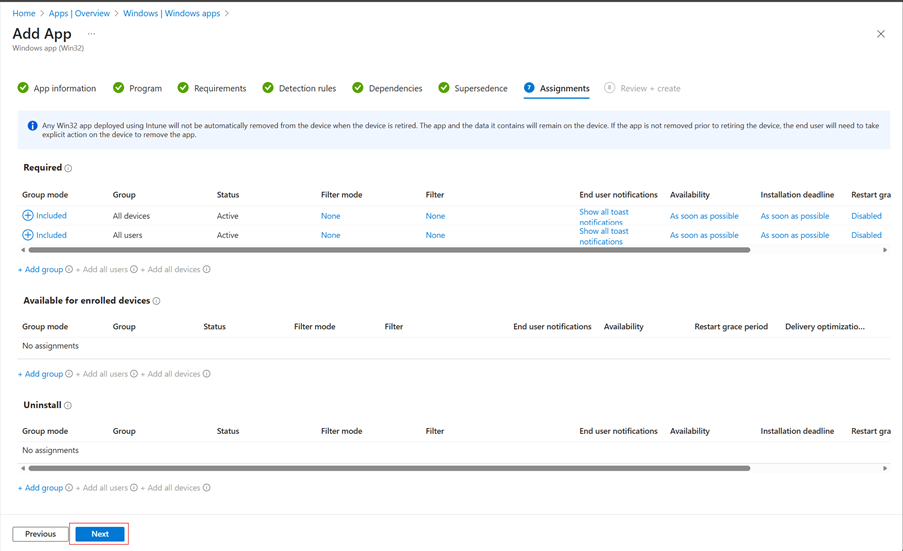Click the Home breadcrumb link

(x=24, y=13)
